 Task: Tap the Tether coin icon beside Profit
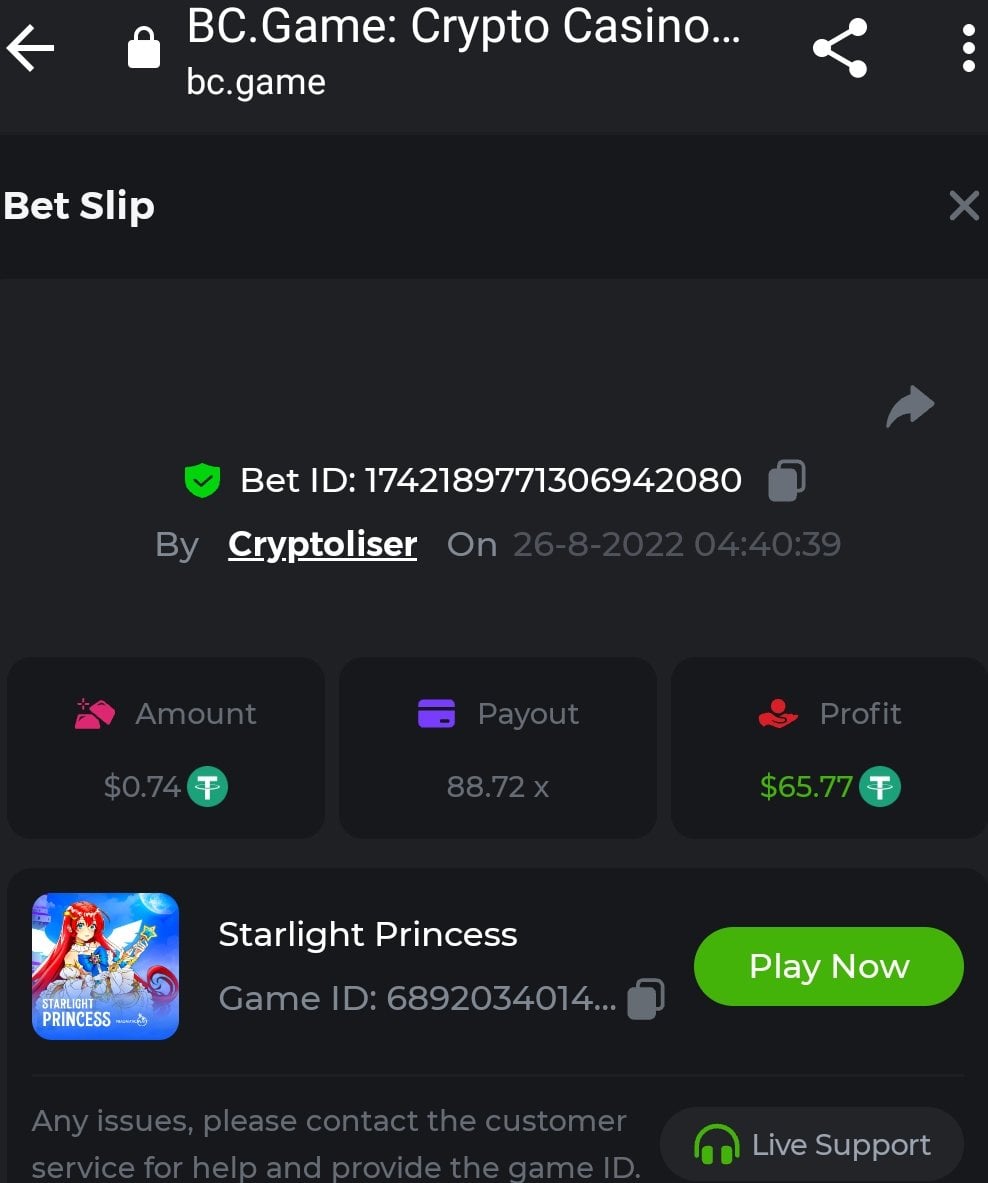point(881,787)
